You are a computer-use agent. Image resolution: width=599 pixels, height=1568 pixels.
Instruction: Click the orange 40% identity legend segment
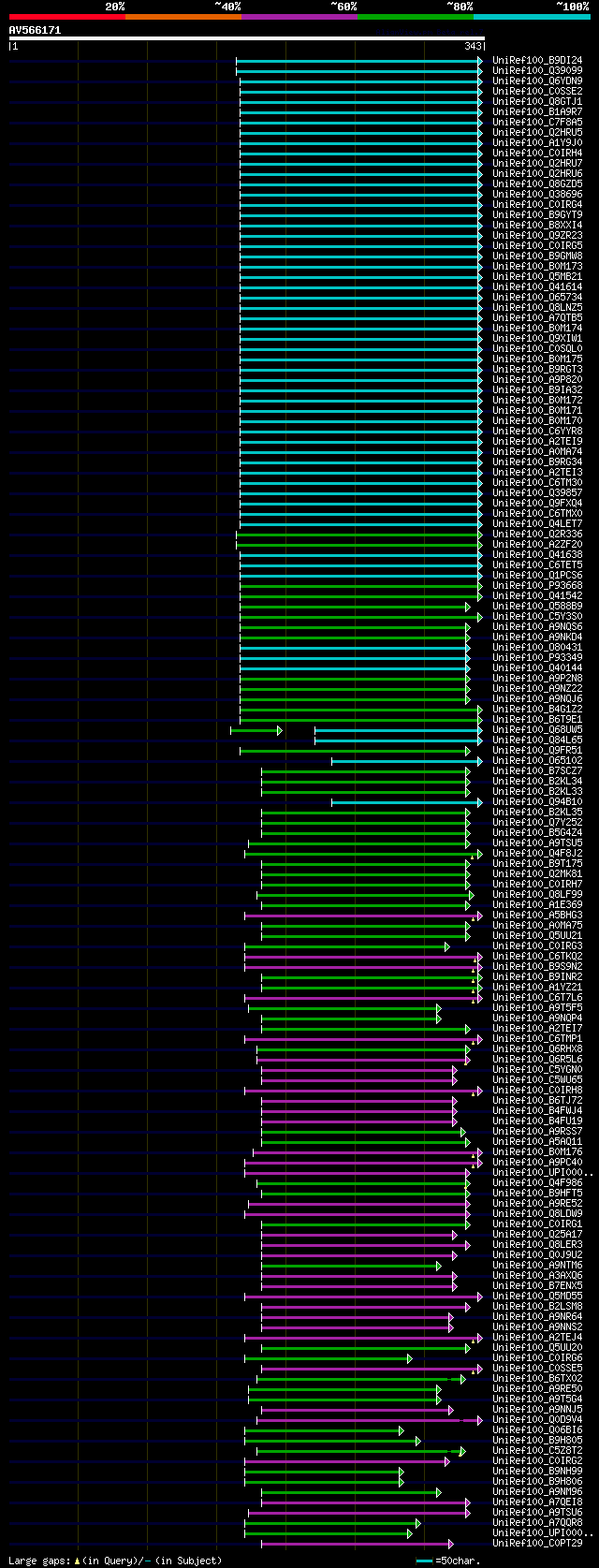183,17
